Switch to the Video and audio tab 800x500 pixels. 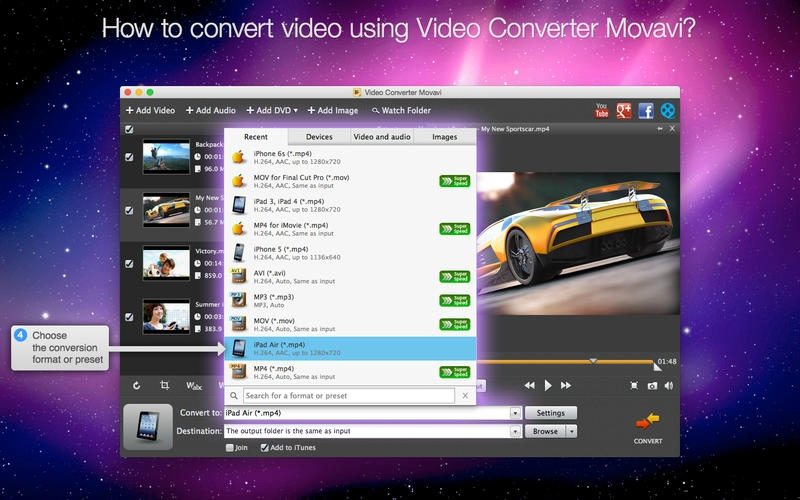pos(382,137)
